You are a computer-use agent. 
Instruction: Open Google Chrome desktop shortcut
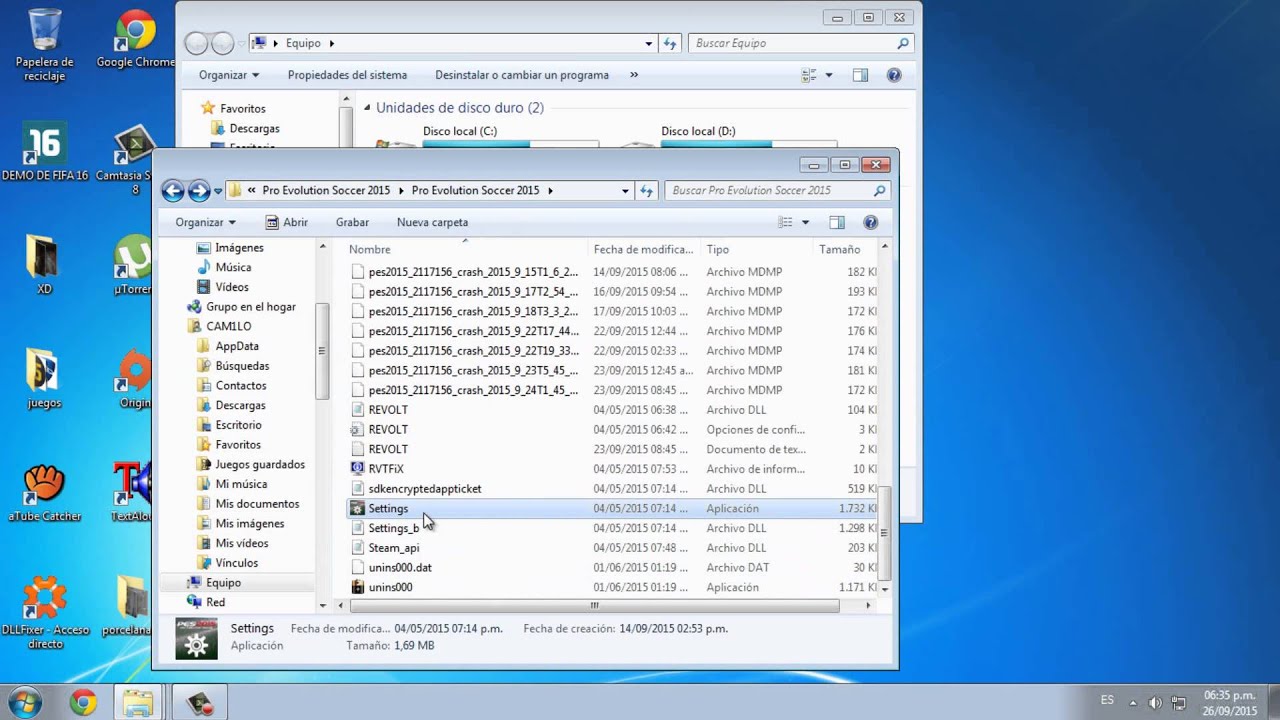(135, 40)
